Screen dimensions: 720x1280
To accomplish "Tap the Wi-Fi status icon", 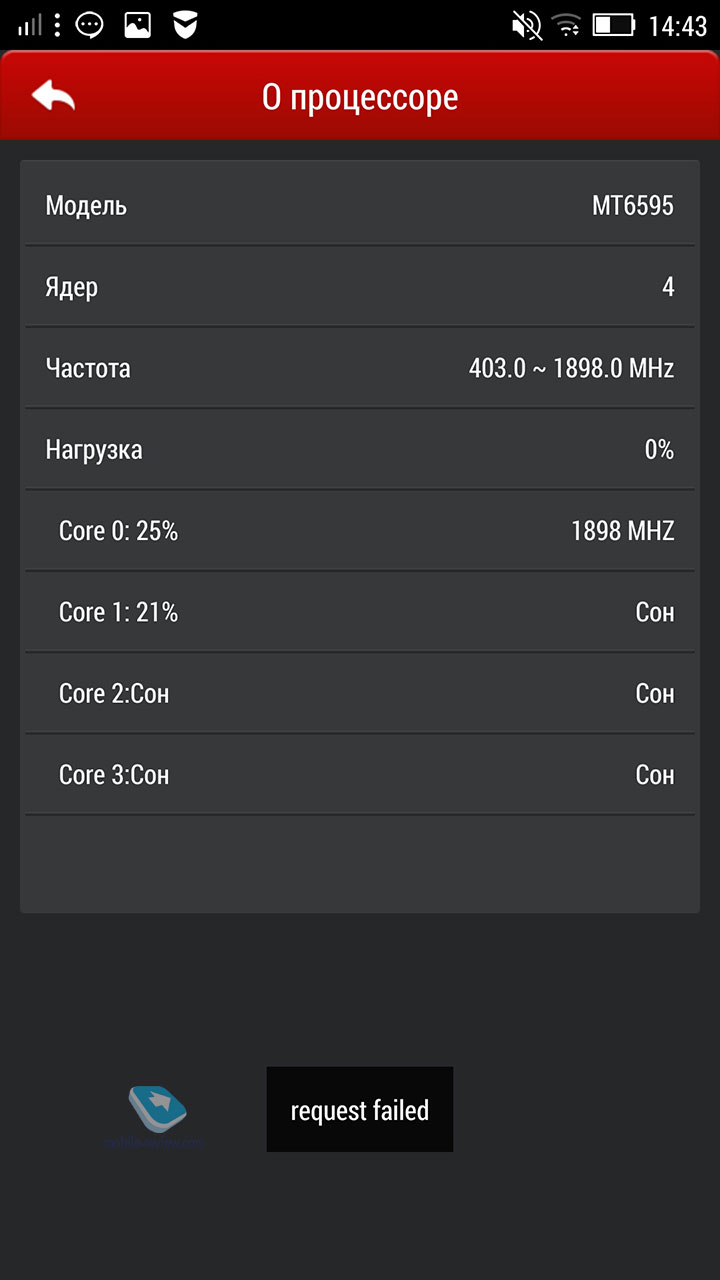I will click(x=567, y=25).
